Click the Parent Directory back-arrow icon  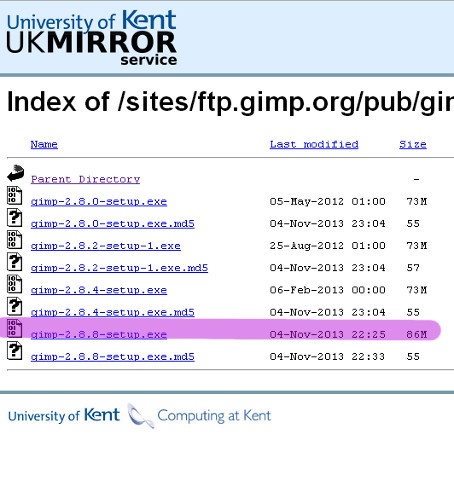(15, 173)
